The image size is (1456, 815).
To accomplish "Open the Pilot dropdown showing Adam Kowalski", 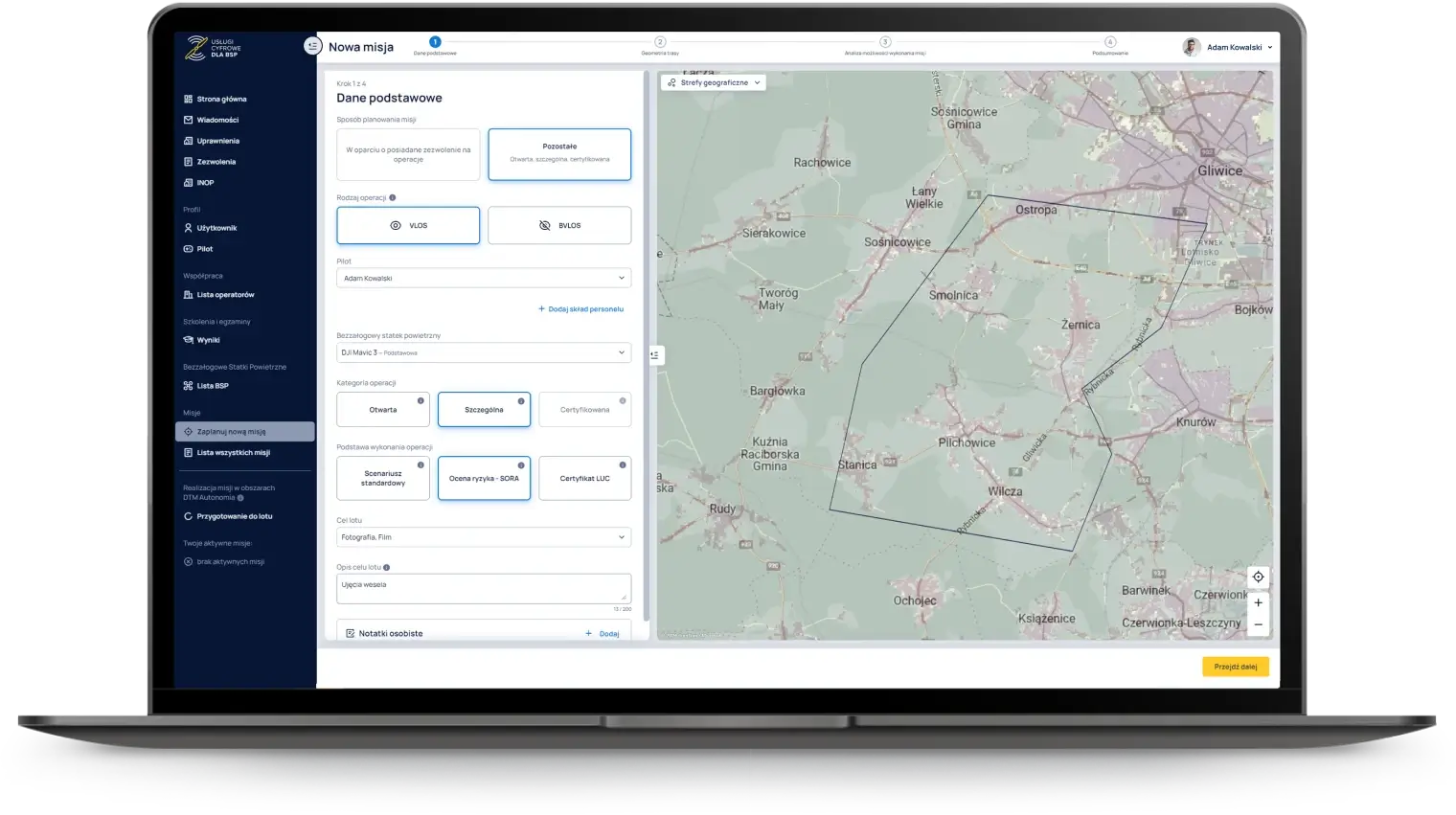I will tap(484, 279).
